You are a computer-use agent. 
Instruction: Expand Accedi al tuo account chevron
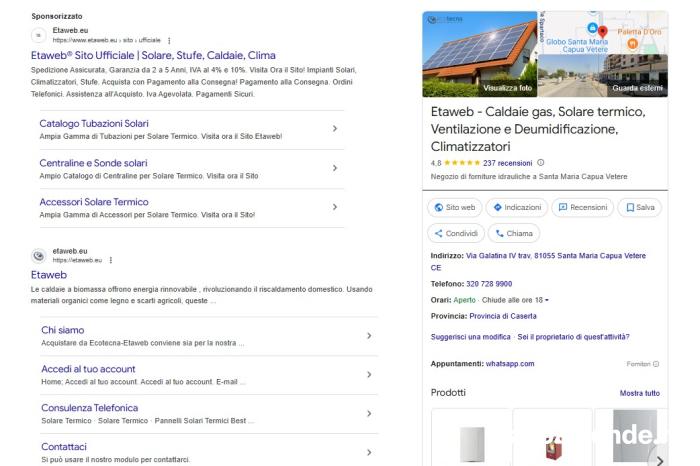coord(369,374)
